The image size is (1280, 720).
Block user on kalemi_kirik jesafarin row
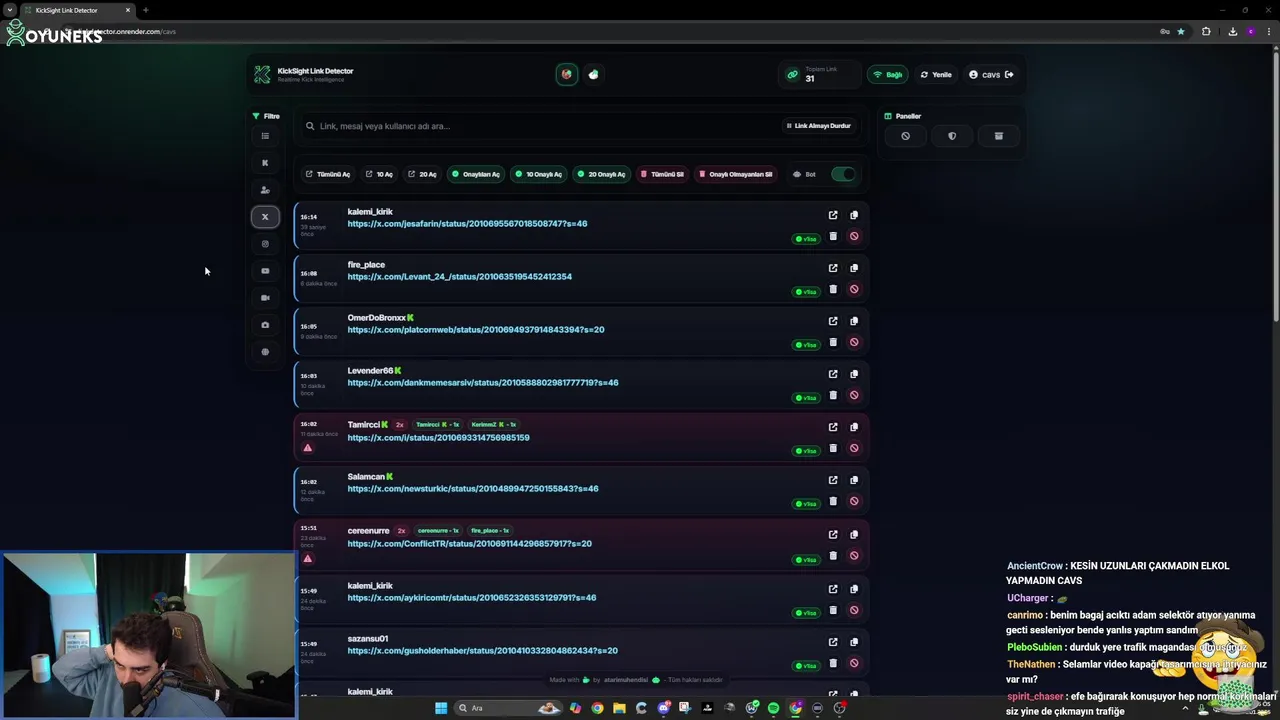[854, 236]
